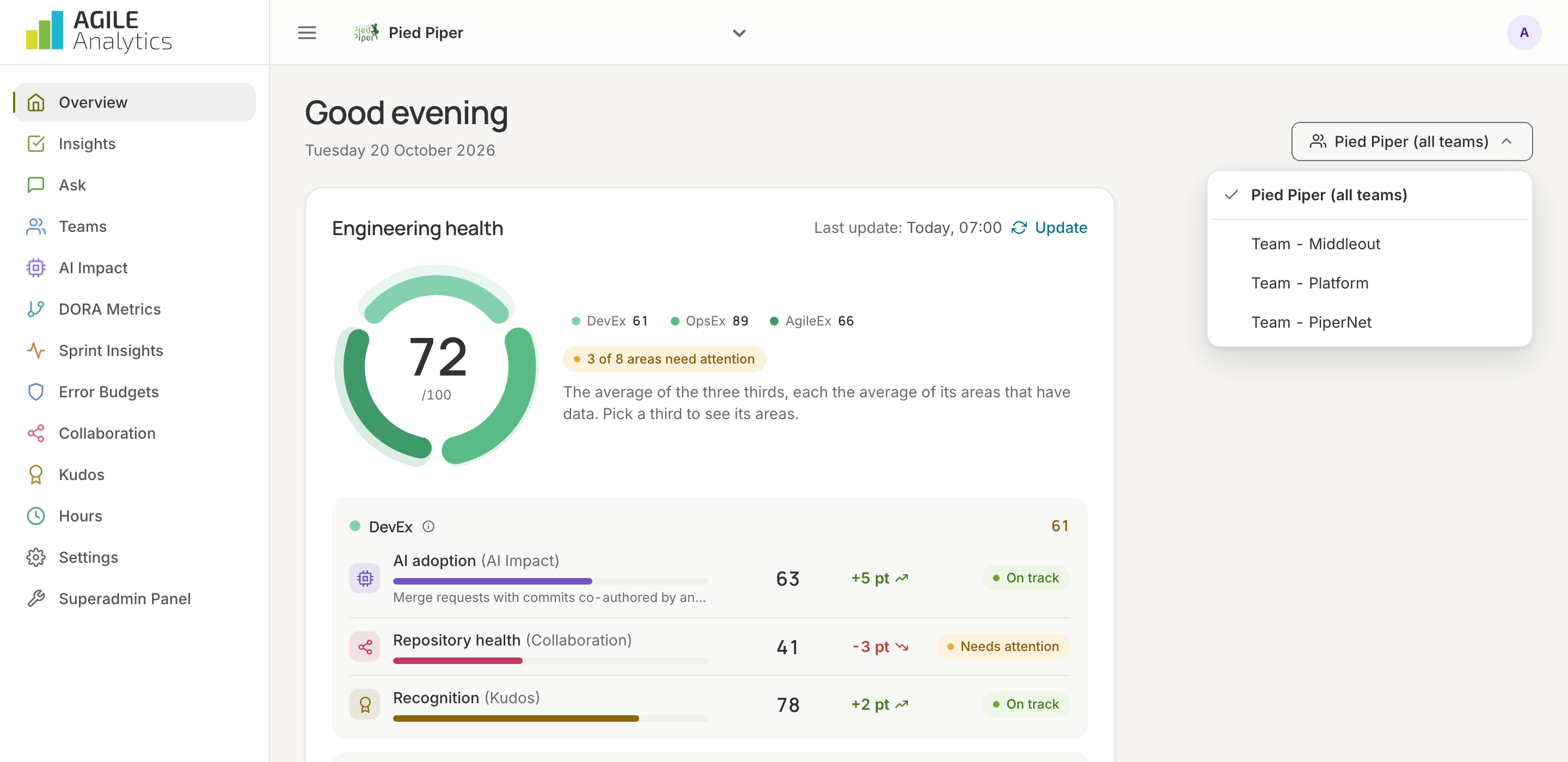Open the hamburger menu icon
The height and width of the screenshot is (762, 1568).
307,33
